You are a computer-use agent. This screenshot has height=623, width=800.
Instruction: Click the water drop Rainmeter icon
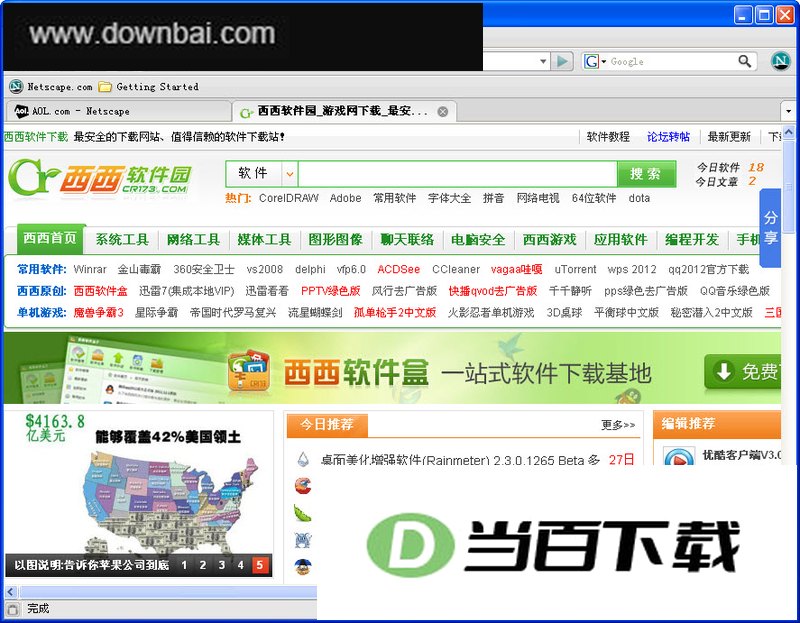coord(303,459)
